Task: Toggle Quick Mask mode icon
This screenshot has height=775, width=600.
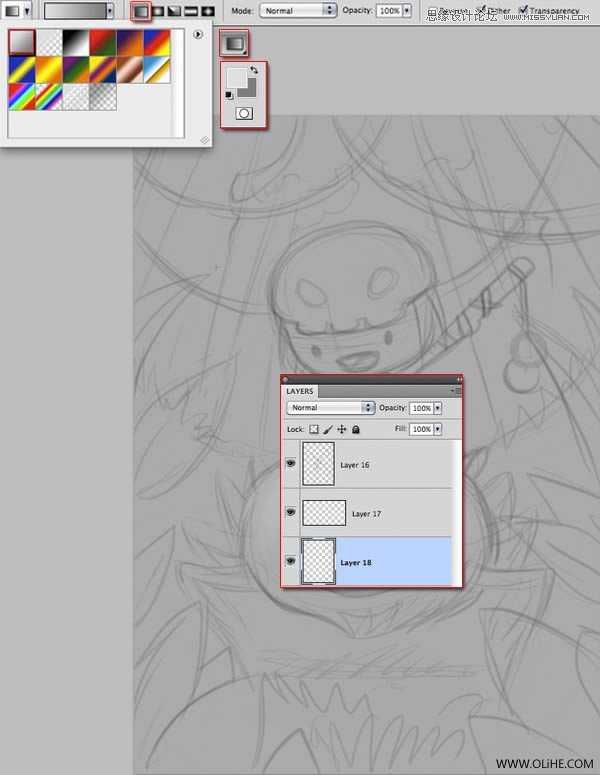Action: (x=242, y=114)
